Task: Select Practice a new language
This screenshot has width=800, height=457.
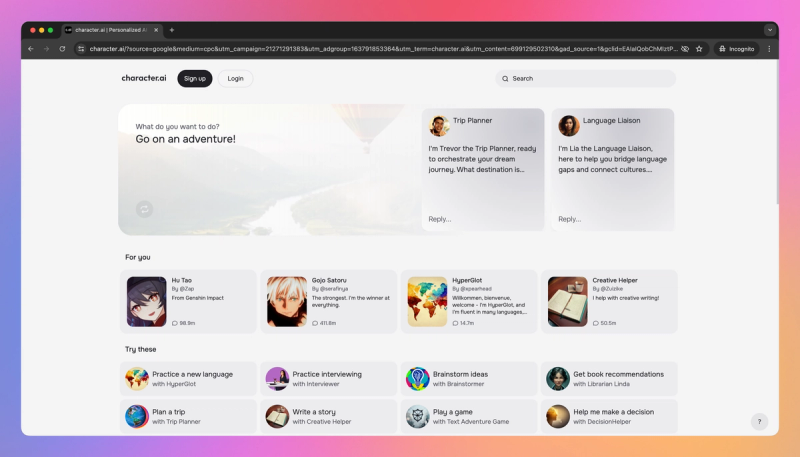Action: [x=188, y=379]
